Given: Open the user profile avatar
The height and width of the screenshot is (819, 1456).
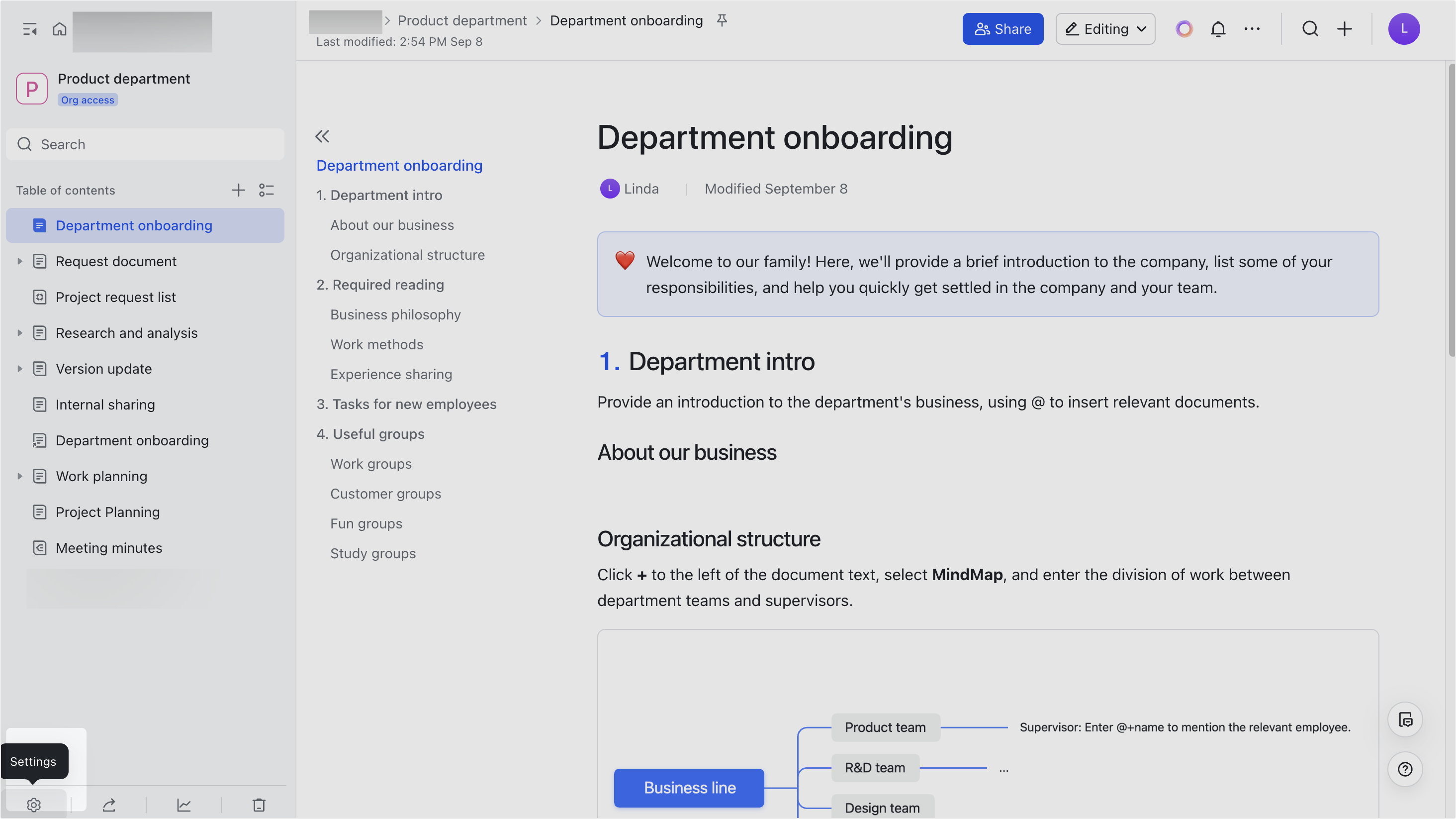Looking at the screenshot, I should pyautogui.click(x=1404, y=29).
